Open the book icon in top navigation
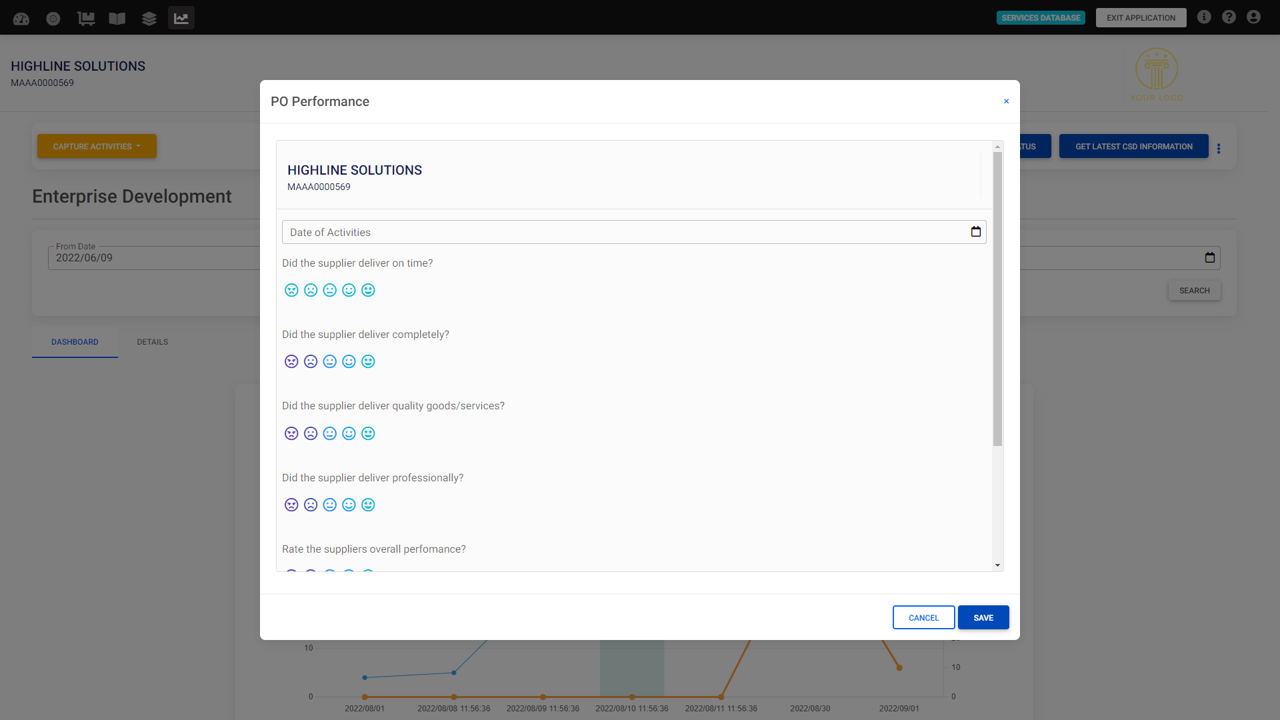The image size is (1280, 720). [117, 18]
